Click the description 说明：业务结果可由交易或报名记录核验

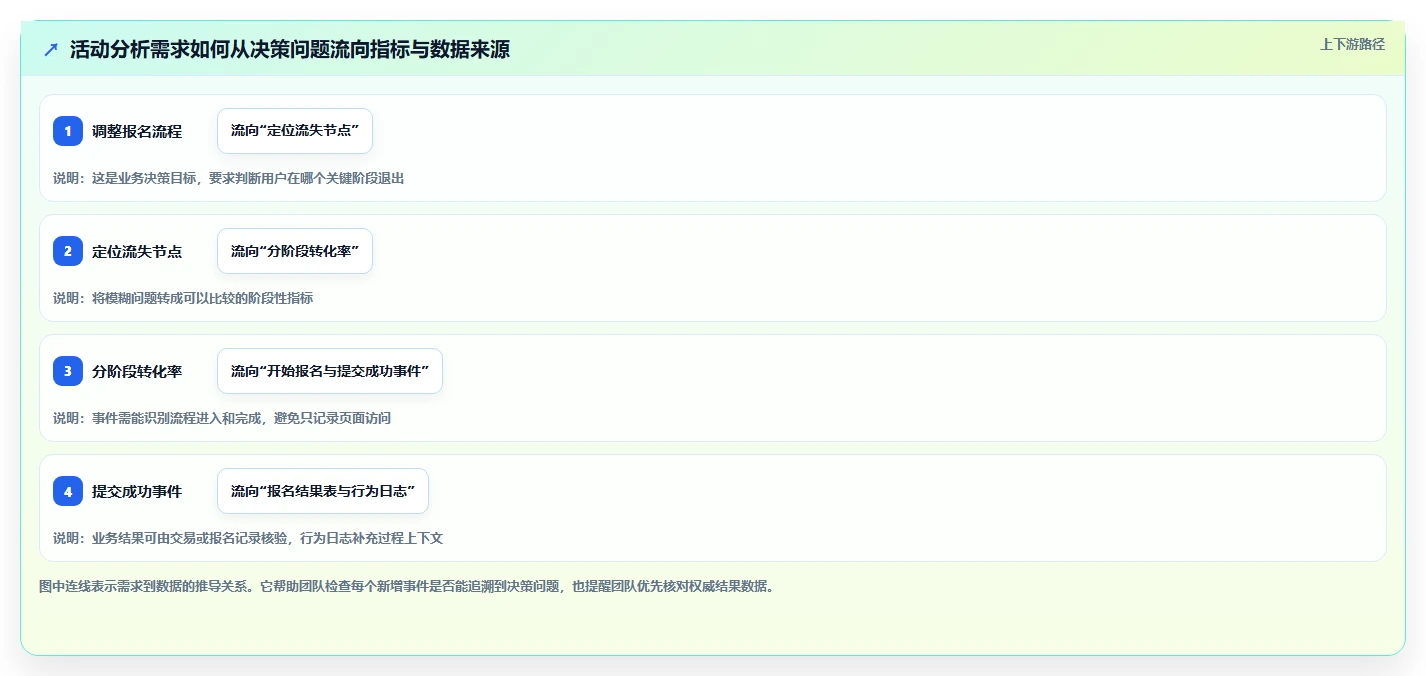point(248,538)
